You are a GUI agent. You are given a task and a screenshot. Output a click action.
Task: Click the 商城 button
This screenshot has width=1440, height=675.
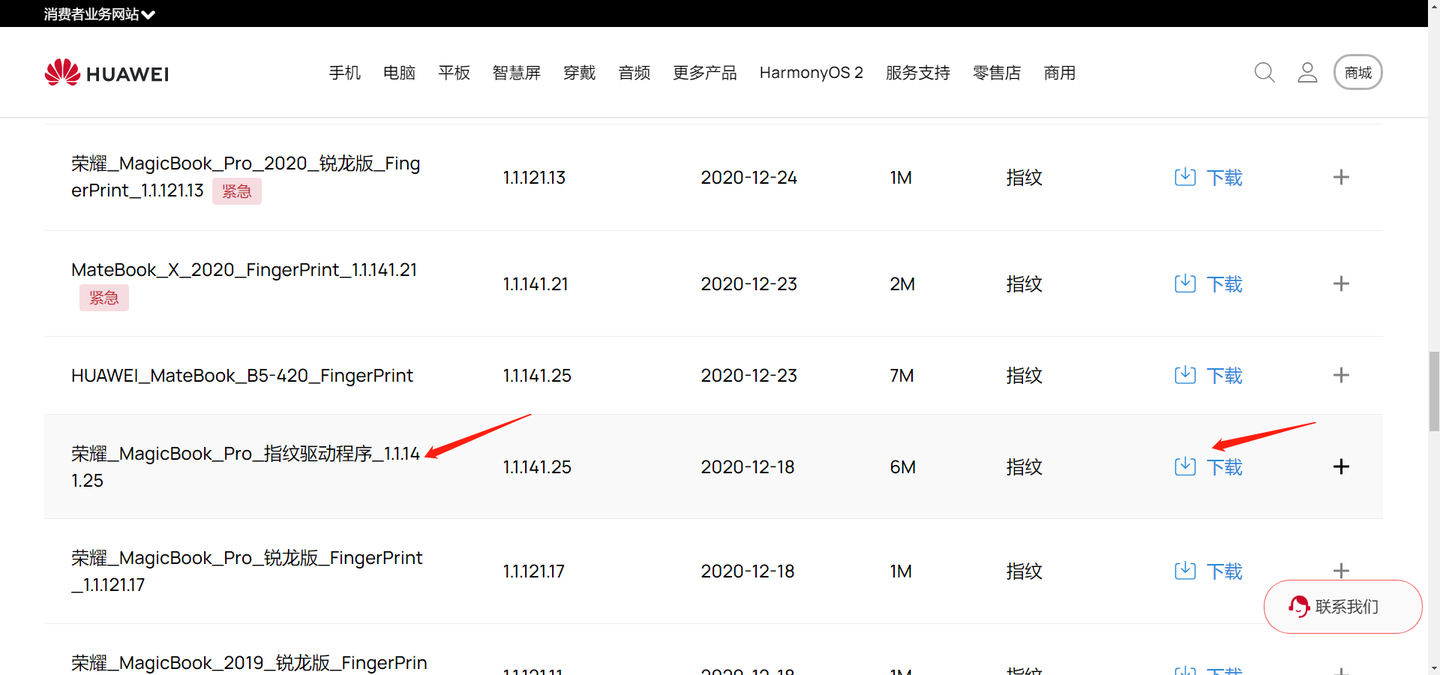click(x=1358, y=72)
